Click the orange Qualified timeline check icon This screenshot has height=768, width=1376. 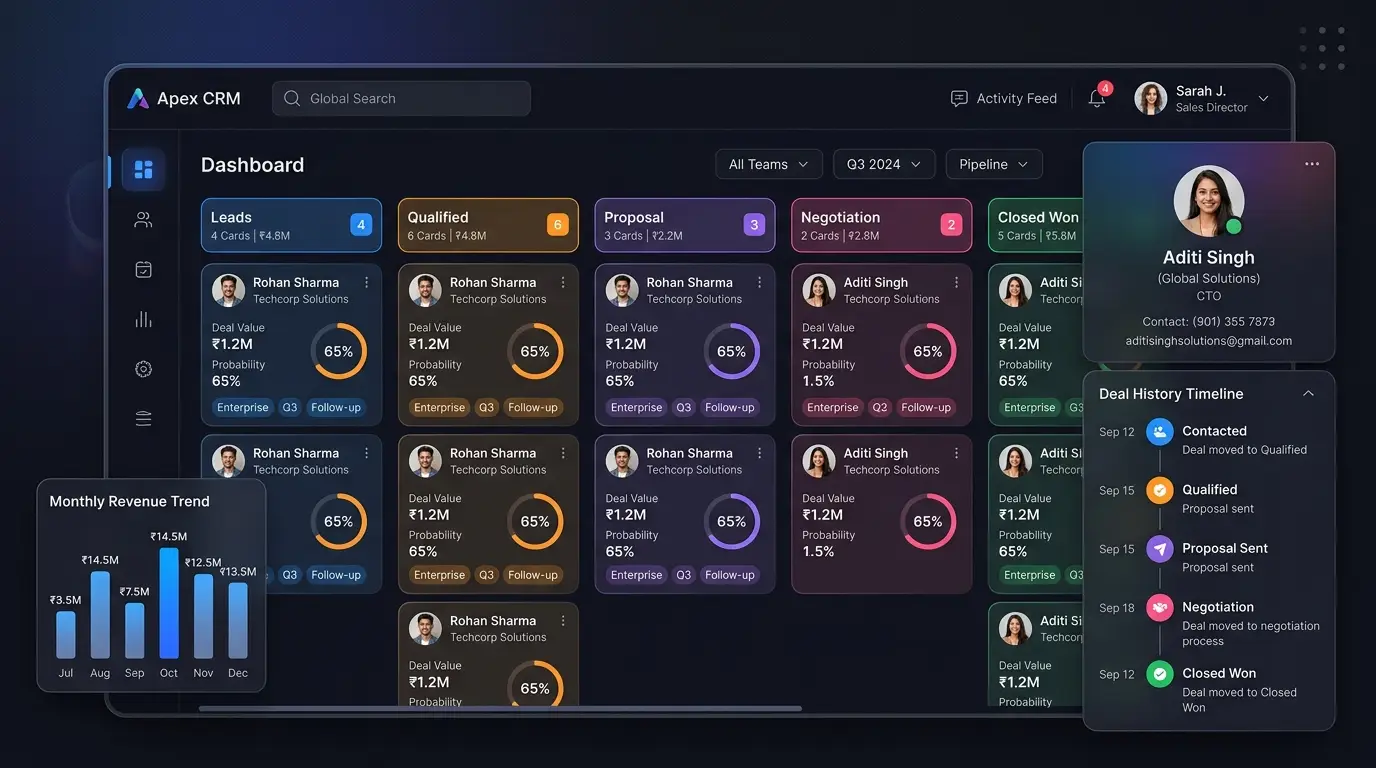coord(1160,490)
